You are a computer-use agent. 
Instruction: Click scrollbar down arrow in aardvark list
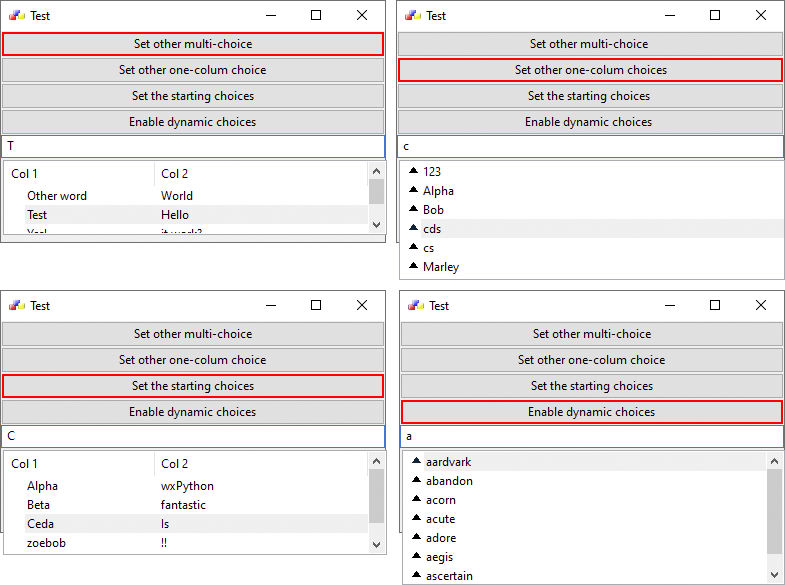[774, 574]
